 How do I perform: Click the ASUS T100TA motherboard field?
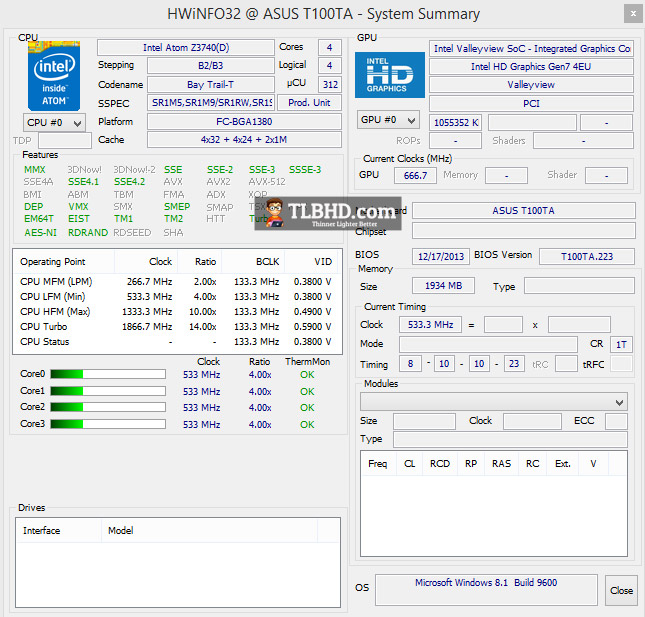point(524,211)
